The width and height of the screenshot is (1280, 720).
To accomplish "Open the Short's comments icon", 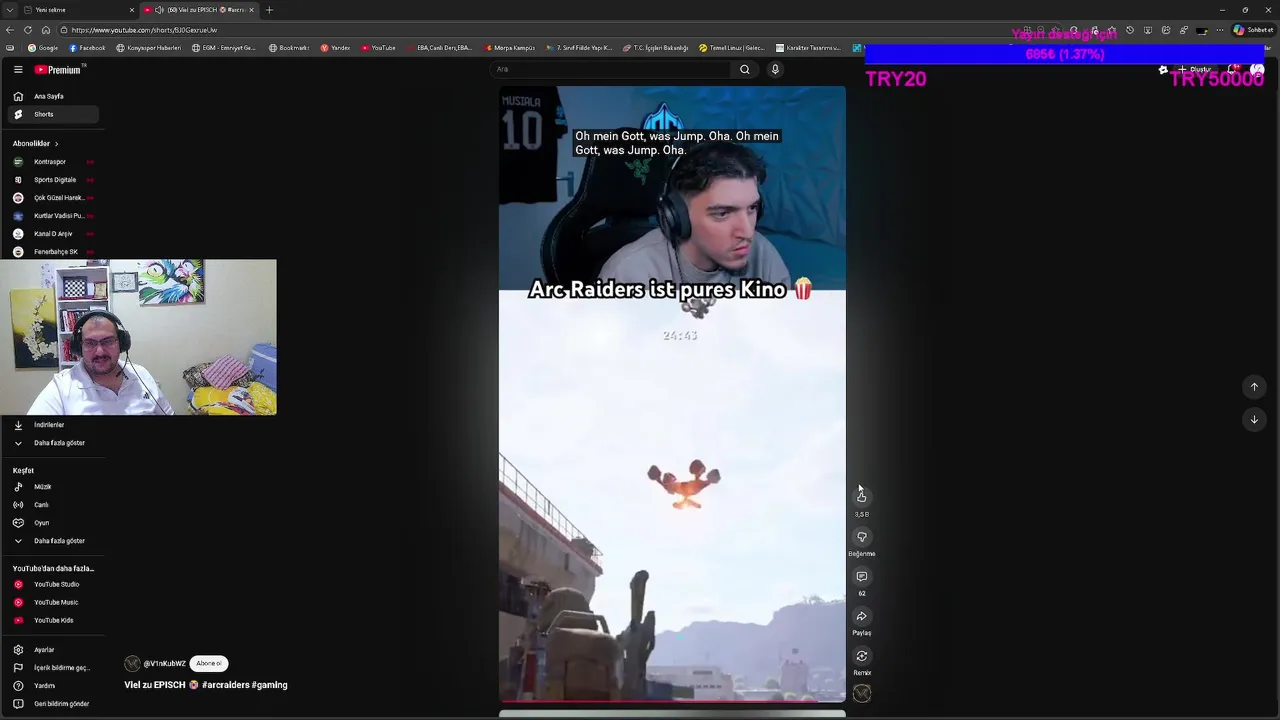I will point(861,577).
